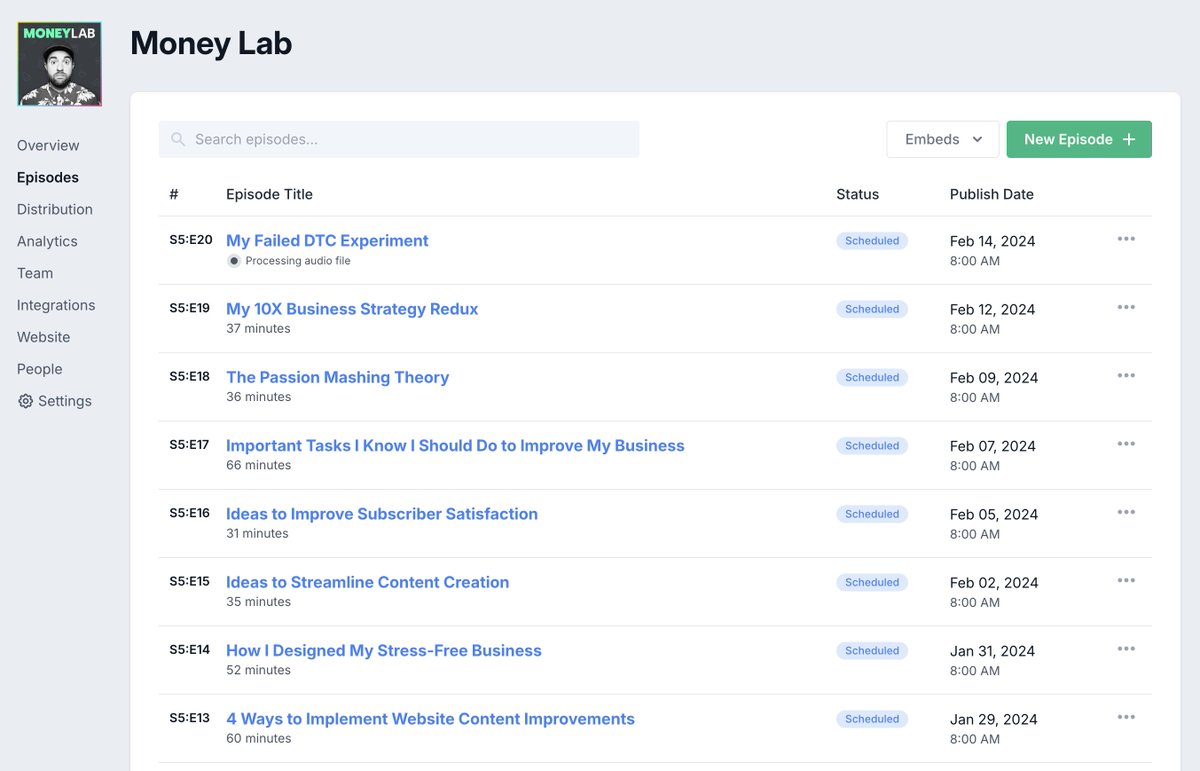Open How I Designed My Stress-Free Business

point(384,650)
